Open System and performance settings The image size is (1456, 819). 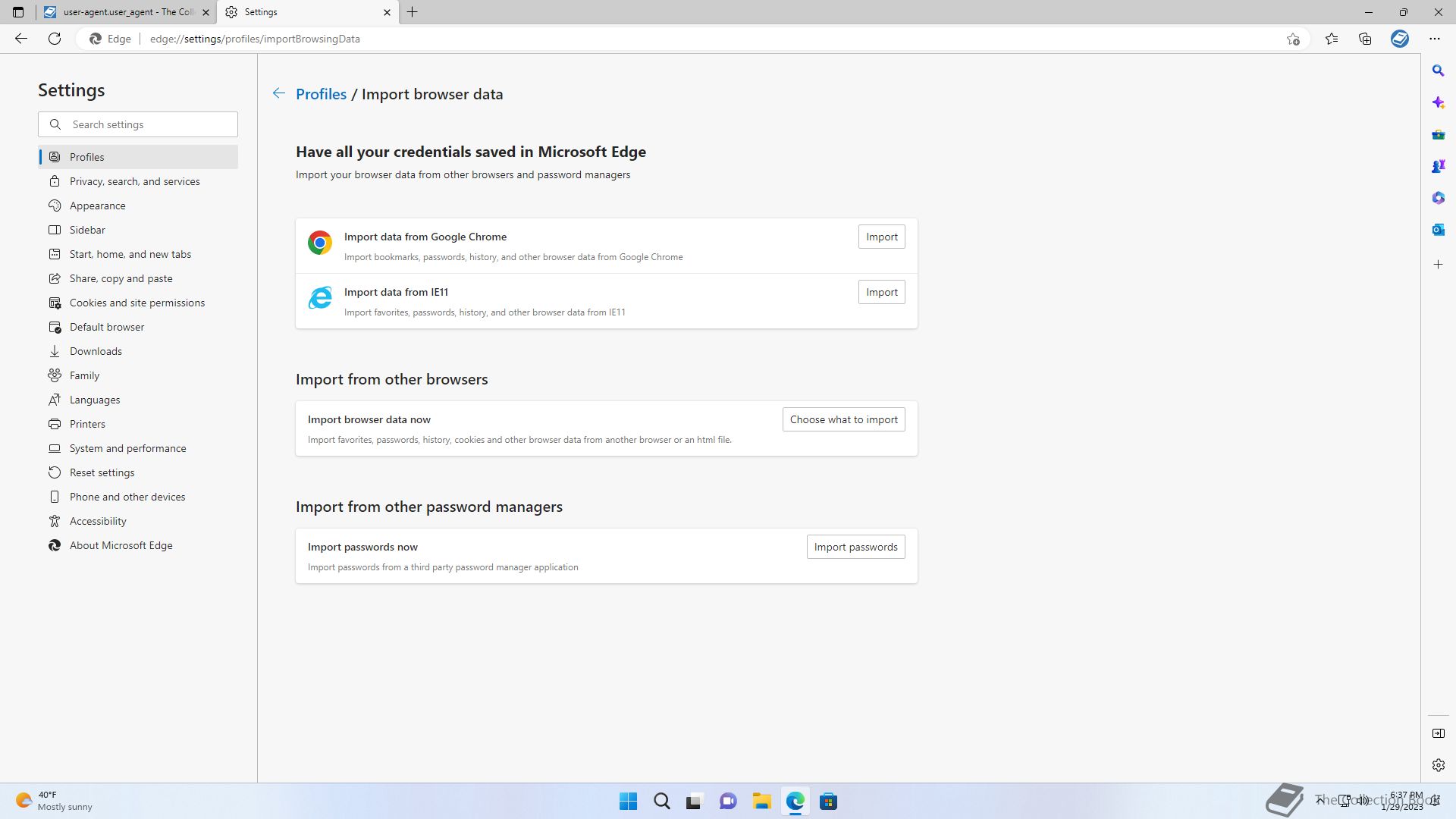pos(138,448)
